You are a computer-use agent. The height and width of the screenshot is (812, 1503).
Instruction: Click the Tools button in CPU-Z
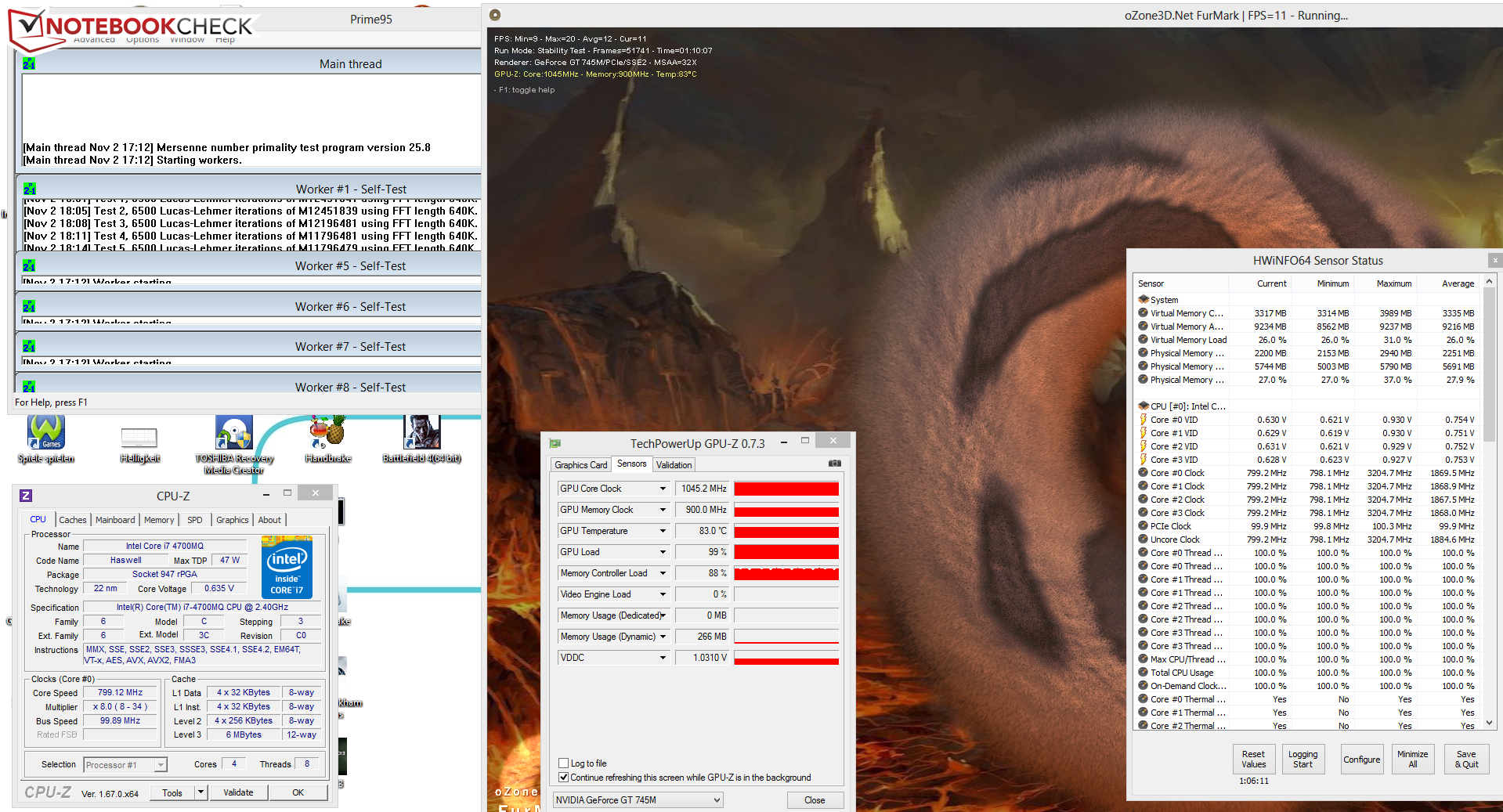click(x=172, y=792)
